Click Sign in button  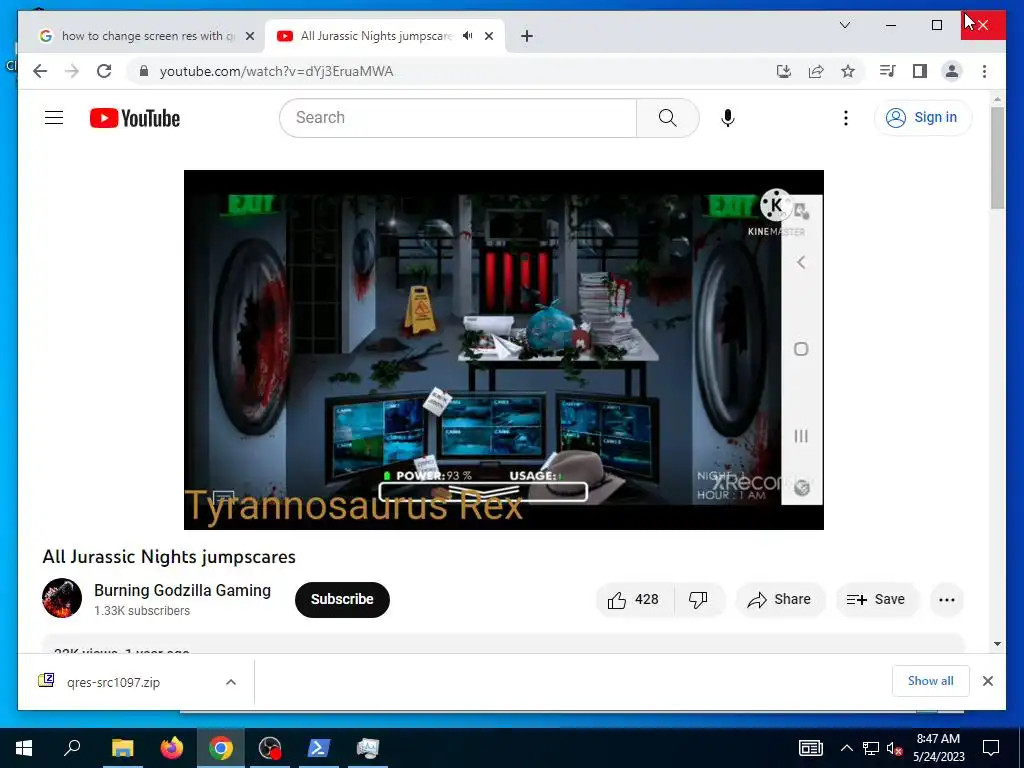(x=923, y=118)
